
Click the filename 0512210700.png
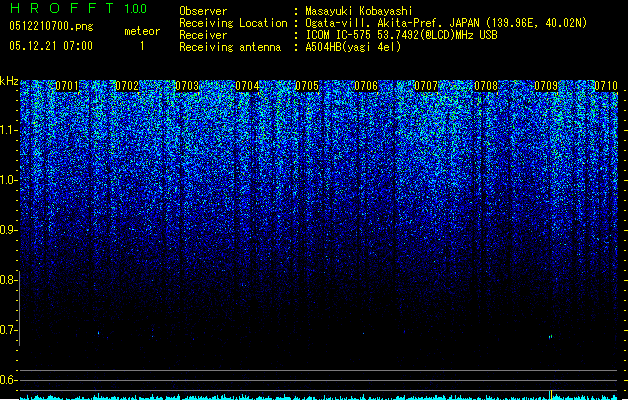51,26
